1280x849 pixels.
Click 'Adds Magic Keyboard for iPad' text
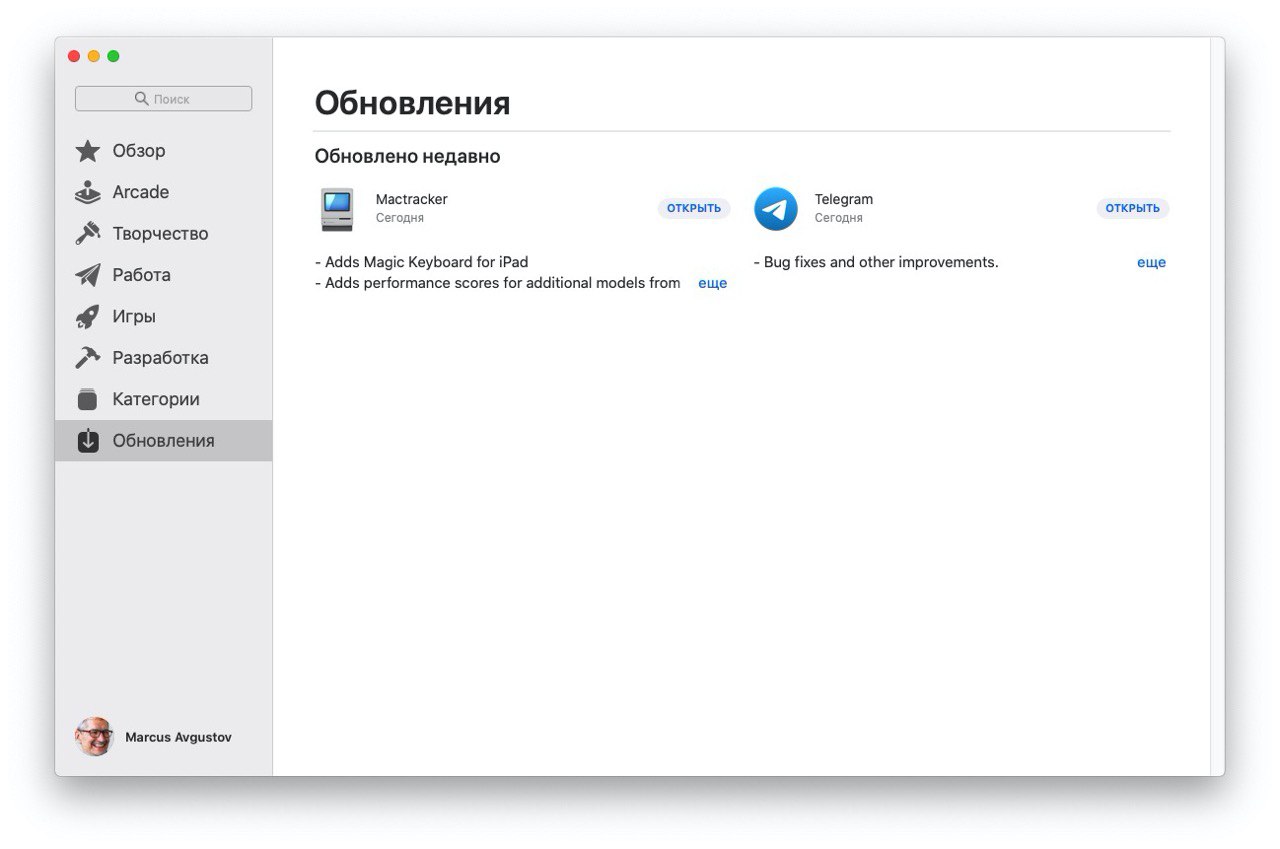422,262
